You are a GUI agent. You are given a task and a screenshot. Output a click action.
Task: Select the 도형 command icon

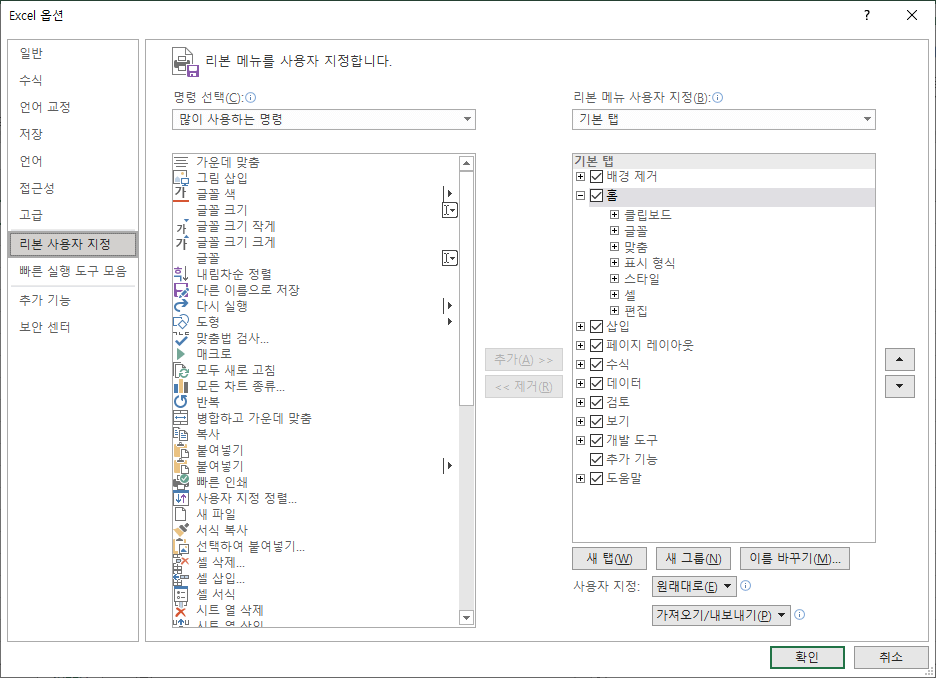click(181, 322)
